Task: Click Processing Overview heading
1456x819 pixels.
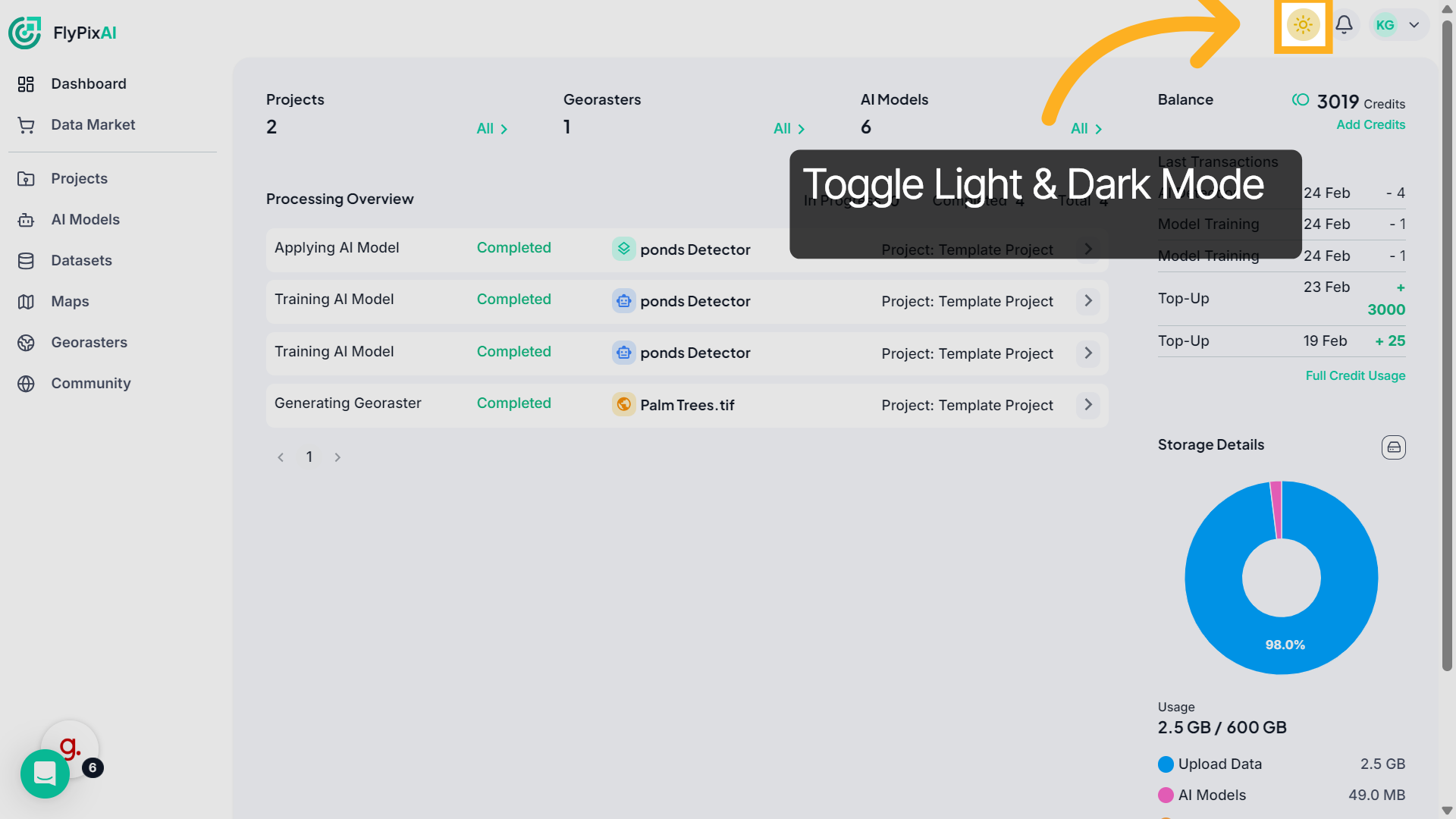Action: point(340,199)
